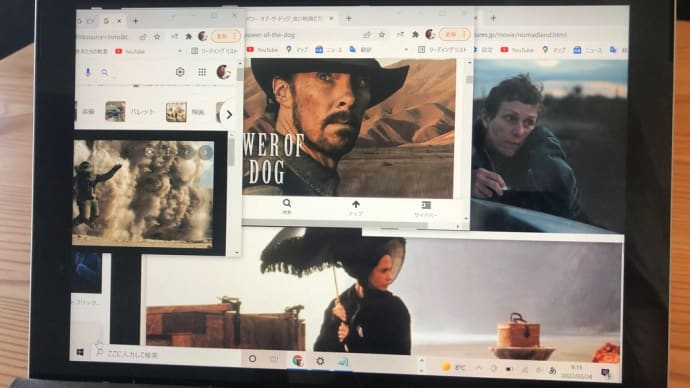Image resolution: width=690 pixels, height=388 pixels.
Task: Open a new tab in left Chrome window
Action: coord(136,21)
